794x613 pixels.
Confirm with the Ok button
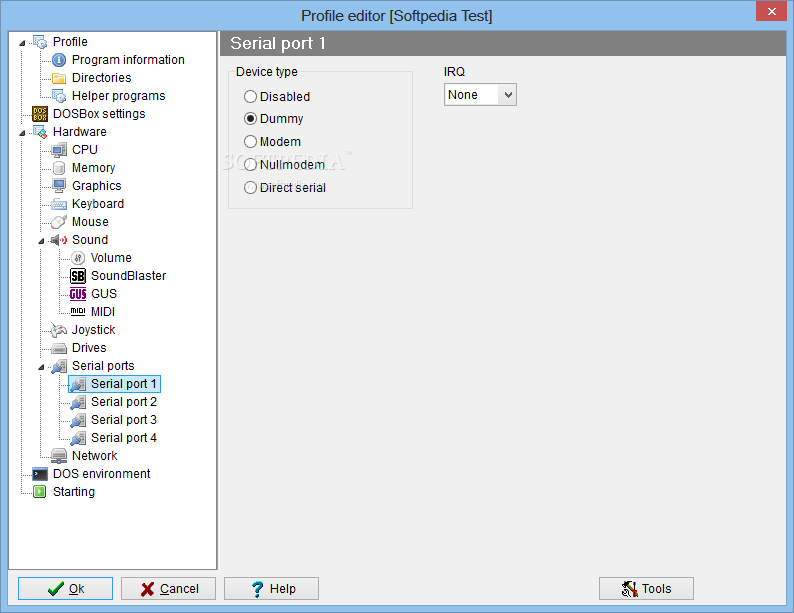(65, 589)
